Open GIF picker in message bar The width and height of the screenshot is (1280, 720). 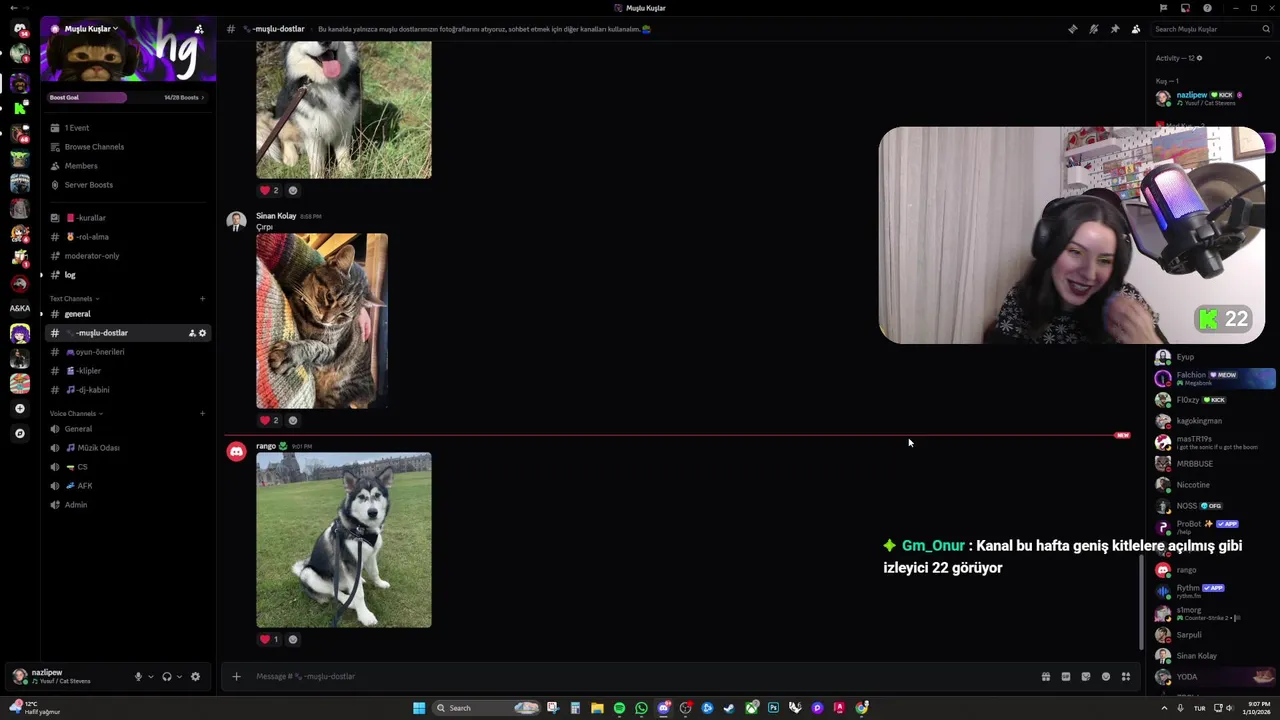coord(1066,676)
